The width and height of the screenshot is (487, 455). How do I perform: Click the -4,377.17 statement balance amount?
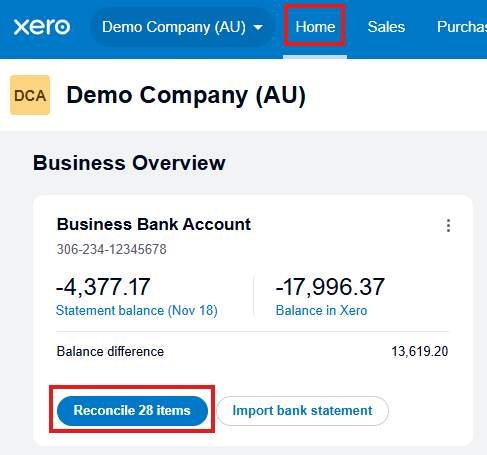pyautogui.click(x=103, y=287)
